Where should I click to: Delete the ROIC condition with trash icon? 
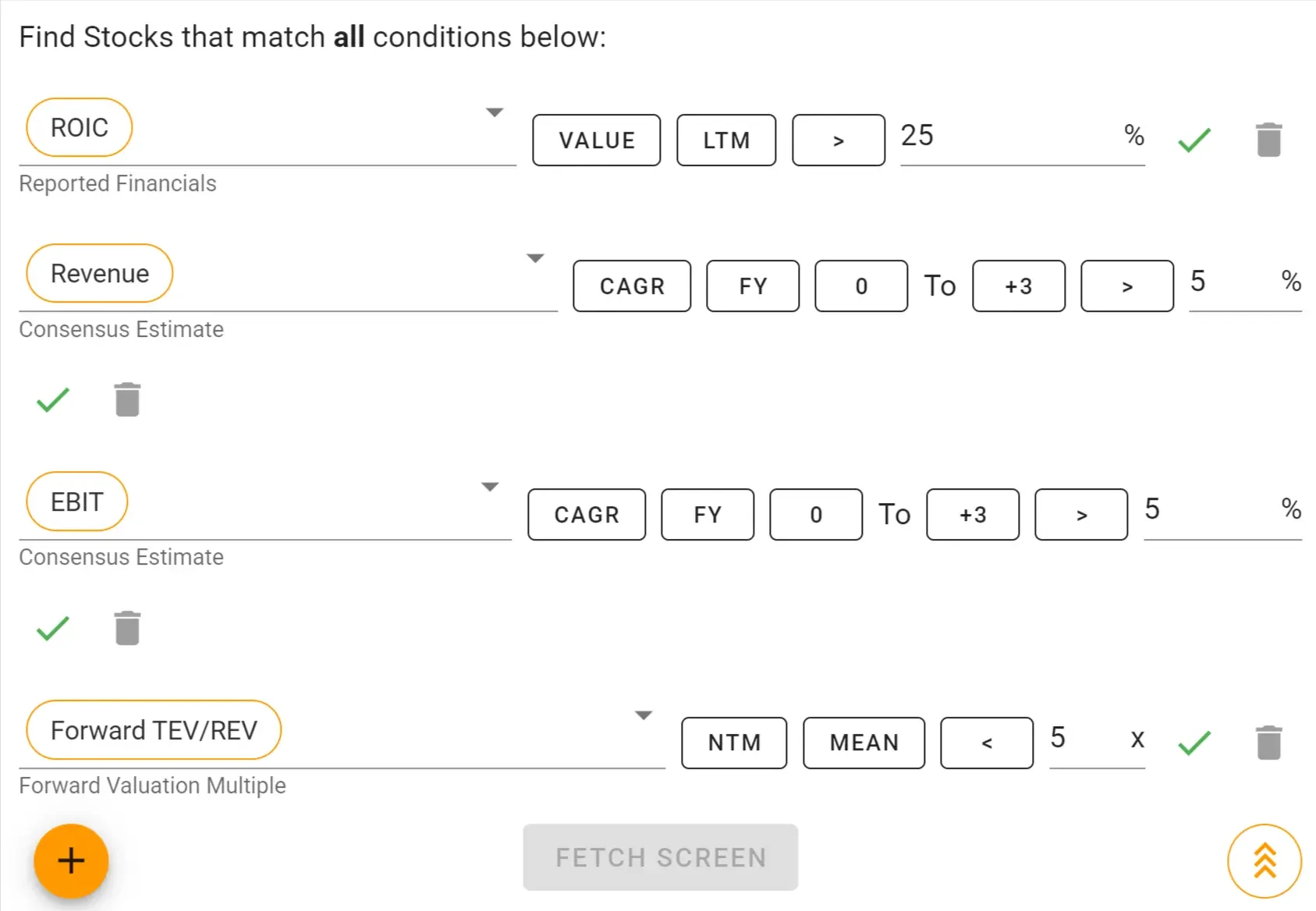(1268, 140)
